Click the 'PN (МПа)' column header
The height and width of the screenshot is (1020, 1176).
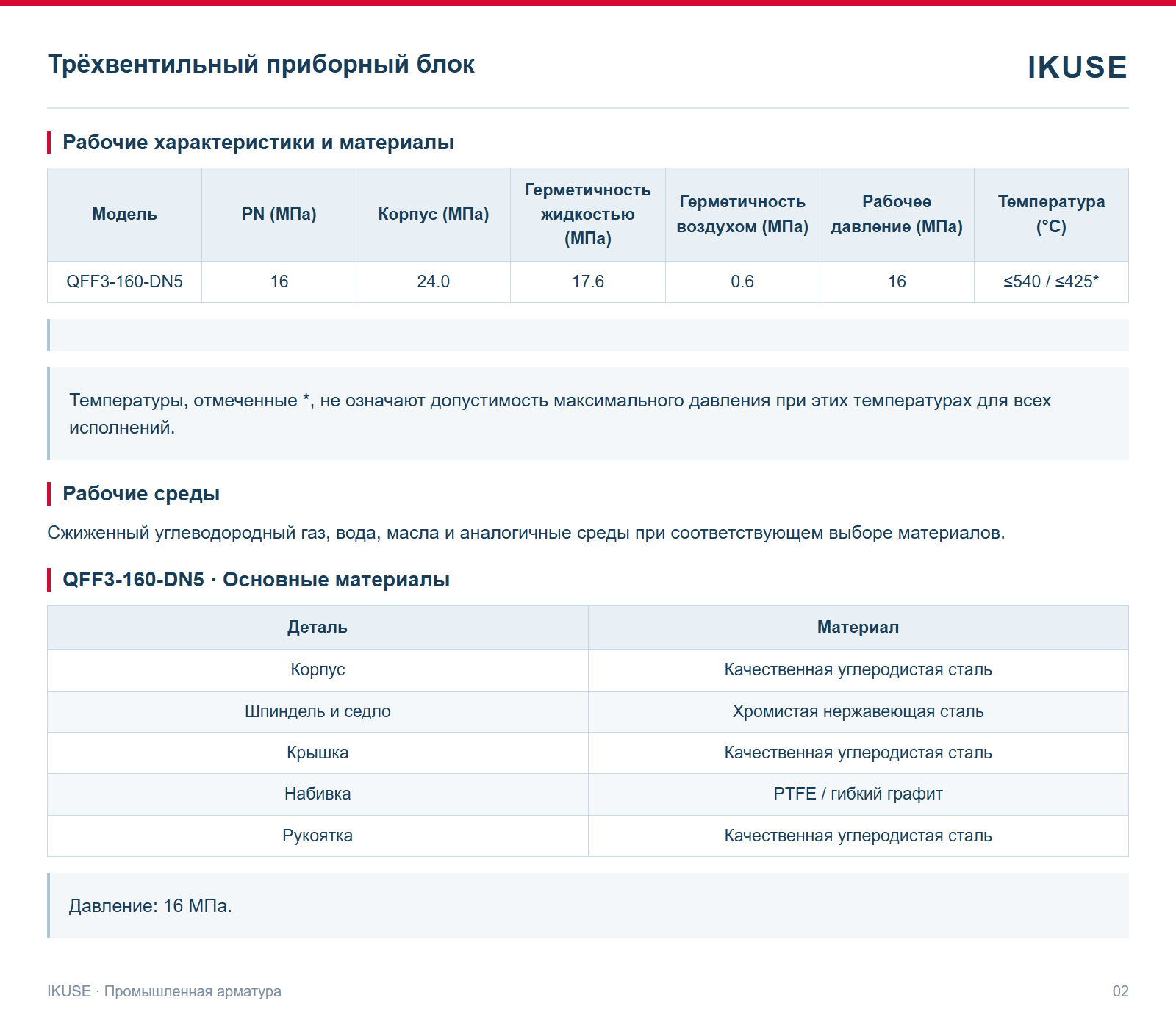279,214
